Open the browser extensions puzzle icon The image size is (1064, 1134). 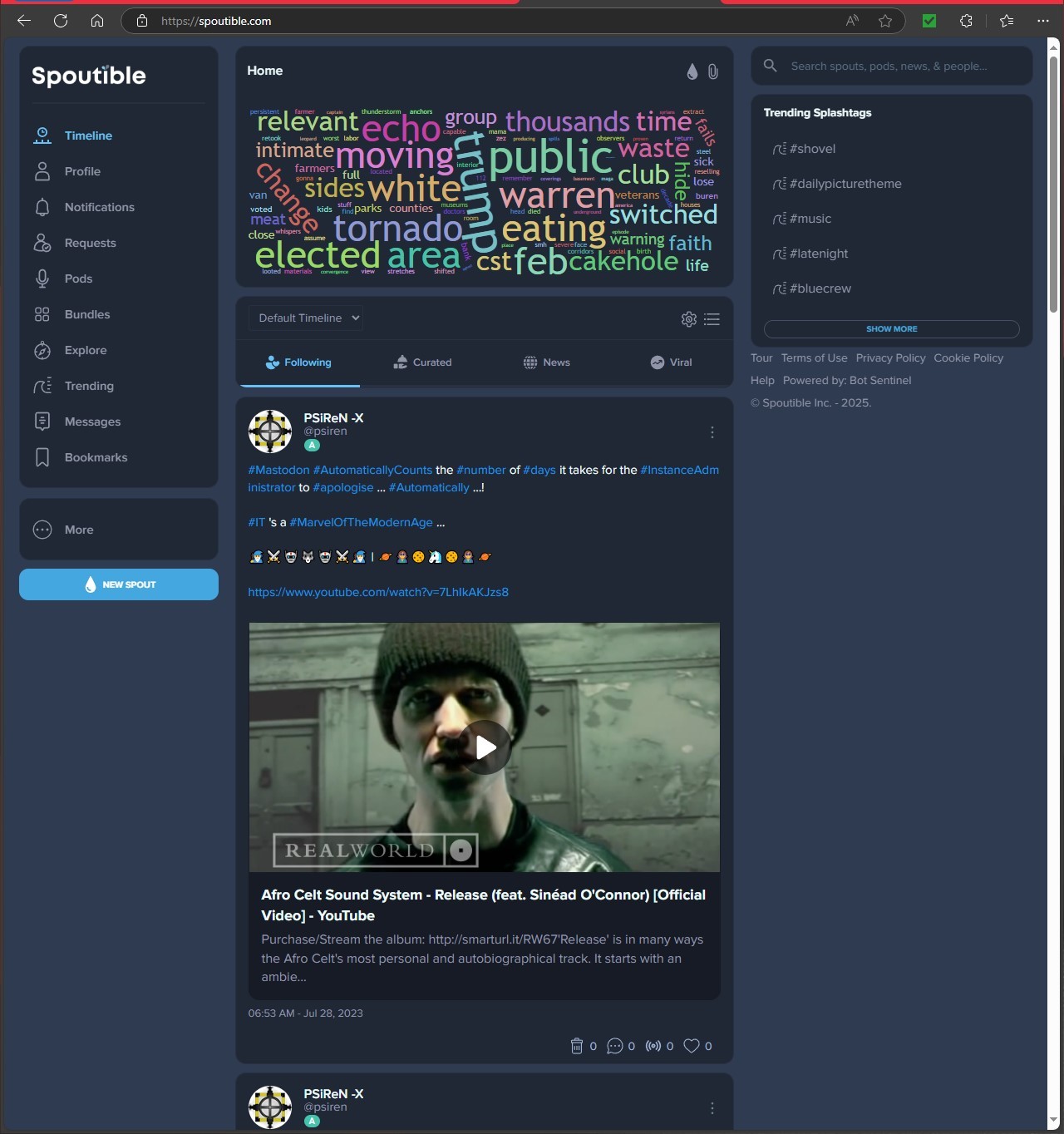click(966, 21)
